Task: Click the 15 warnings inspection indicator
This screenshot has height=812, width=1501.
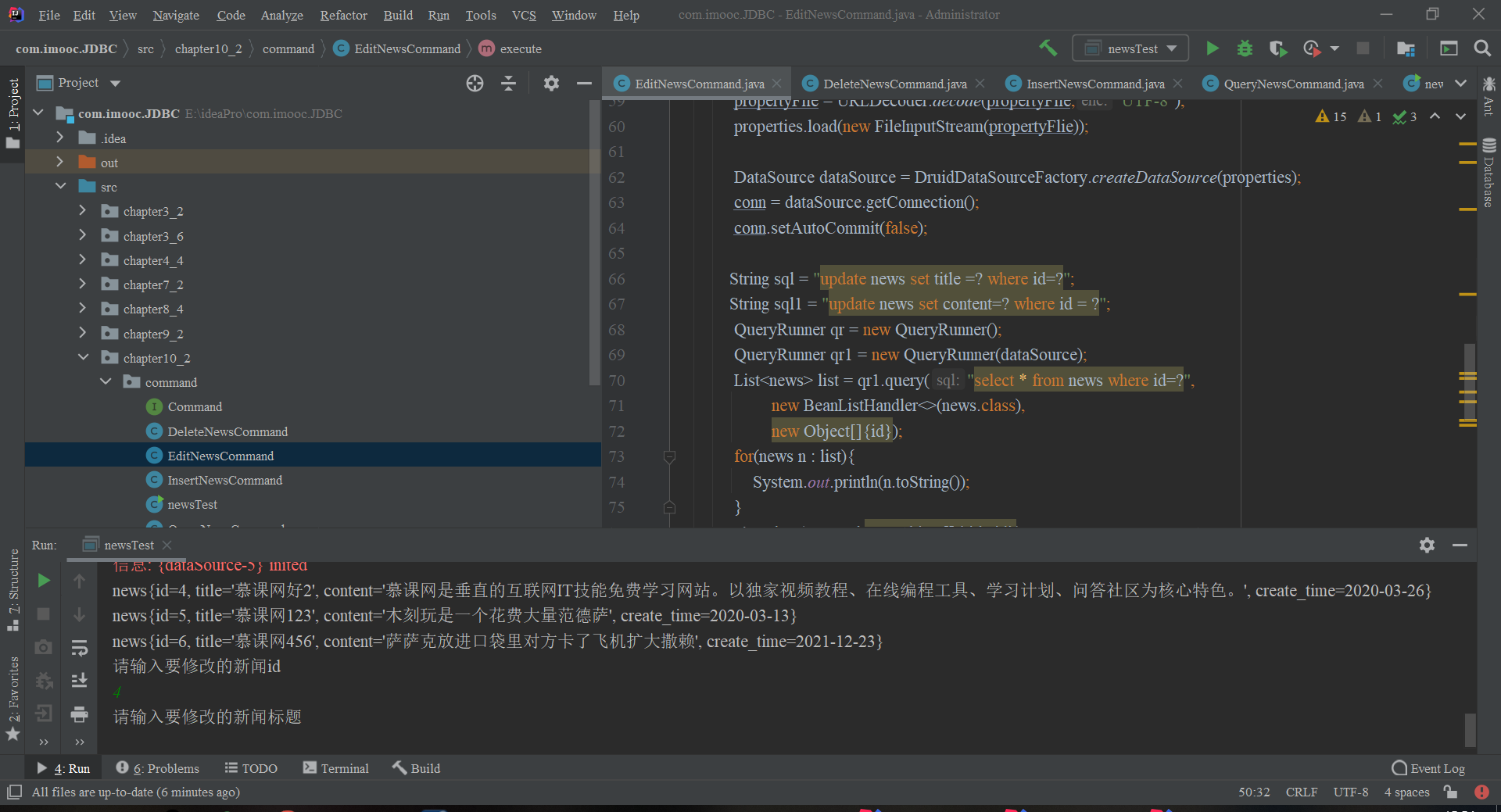Action: (x=1331, y=116)
